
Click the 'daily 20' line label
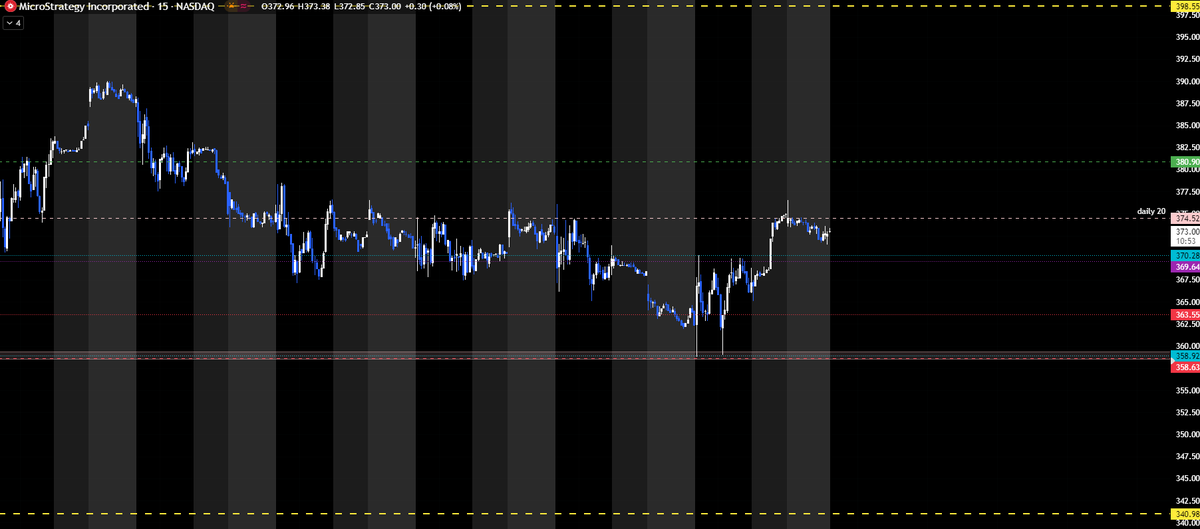click(x=1151, y=212)
